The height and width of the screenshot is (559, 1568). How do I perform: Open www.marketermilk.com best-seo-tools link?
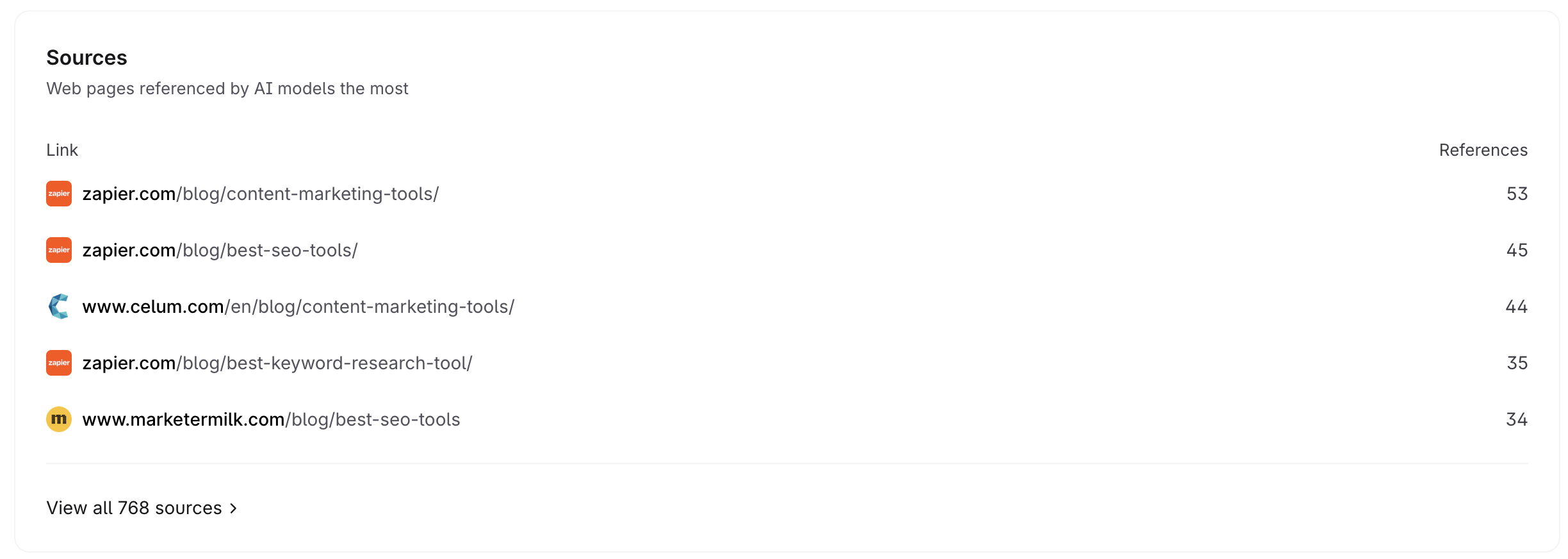point(271,419)
